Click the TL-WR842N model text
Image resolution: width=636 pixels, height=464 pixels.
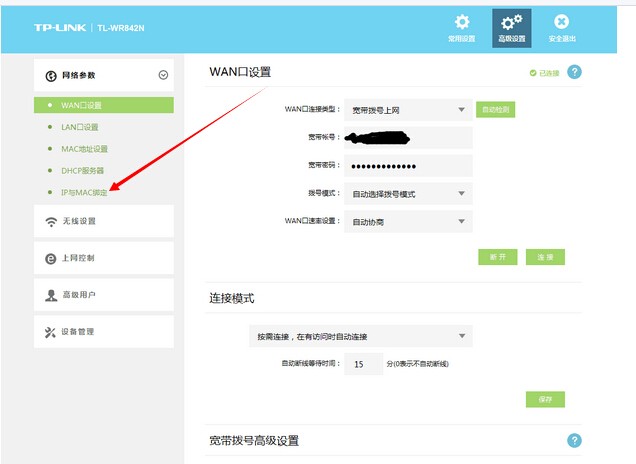click(x=120, y=28)
